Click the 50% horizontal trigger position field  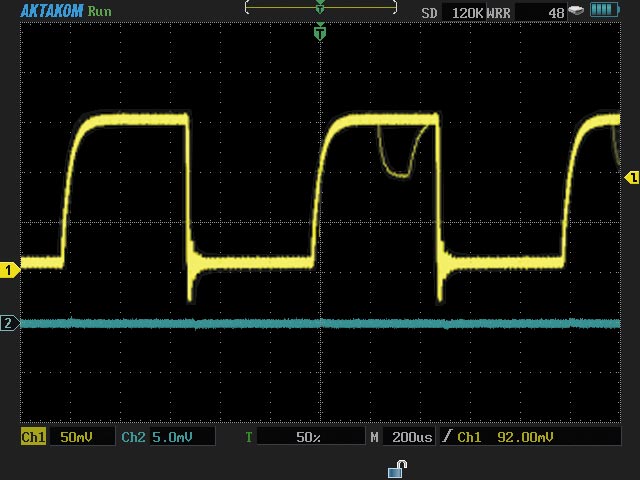tap(309, 437)
